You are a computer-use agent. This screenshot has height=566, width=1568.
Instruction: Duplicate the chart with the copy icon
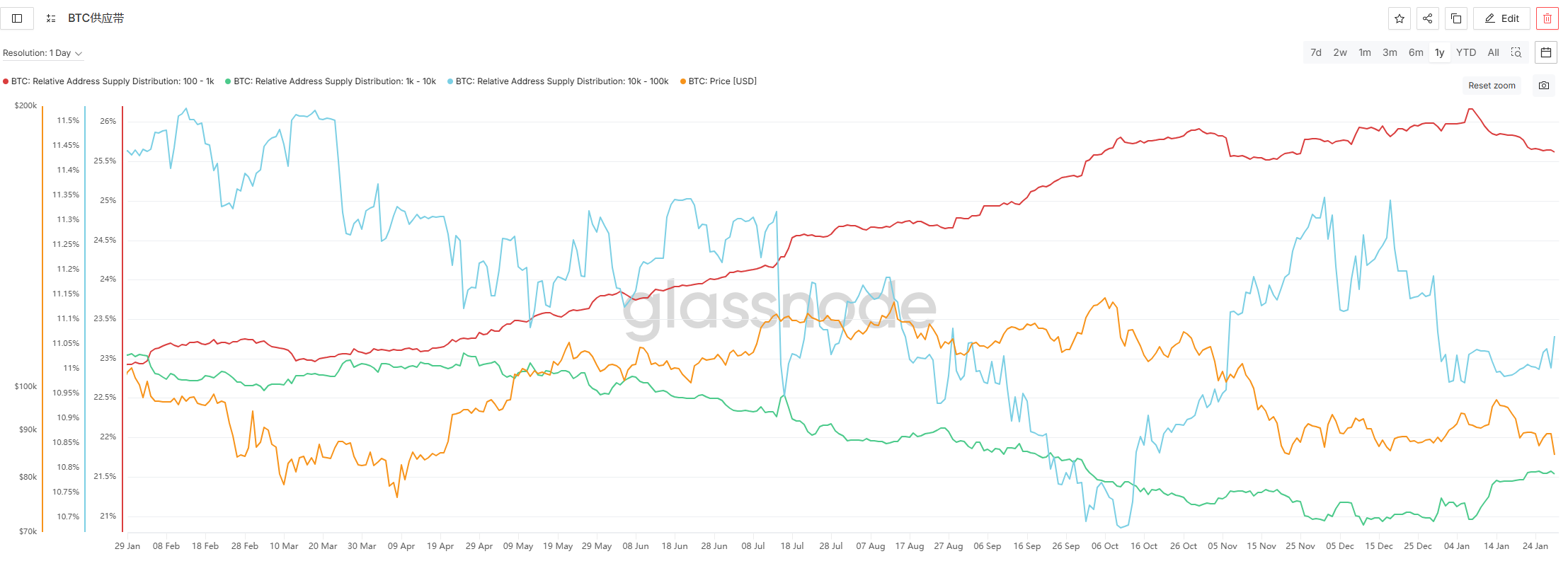[1456, 18]
